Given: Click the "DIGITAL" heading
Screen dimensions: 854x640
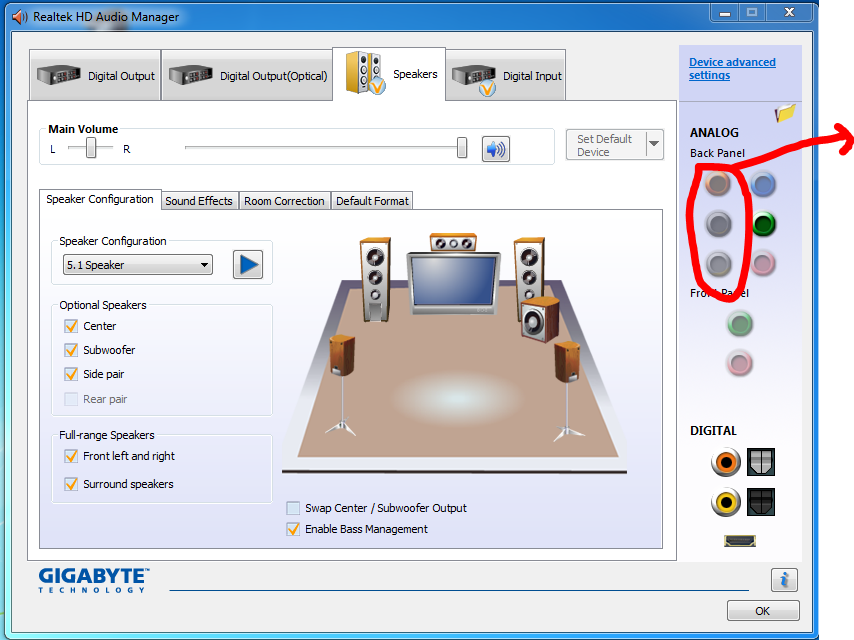Looking at the screenshot, I should point(713,431).
